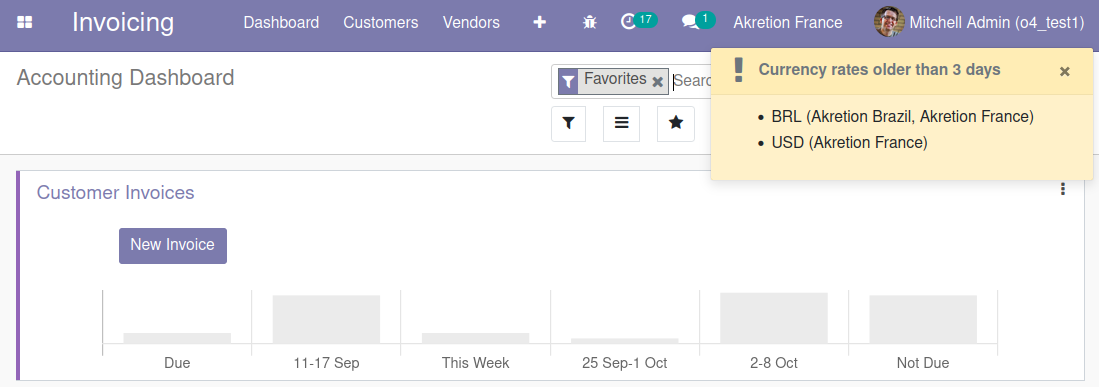Open the Filters funnel dropdown
The height and width of the screenshot is (387, 1099).
pyautogui.click(x=568, y=123)
